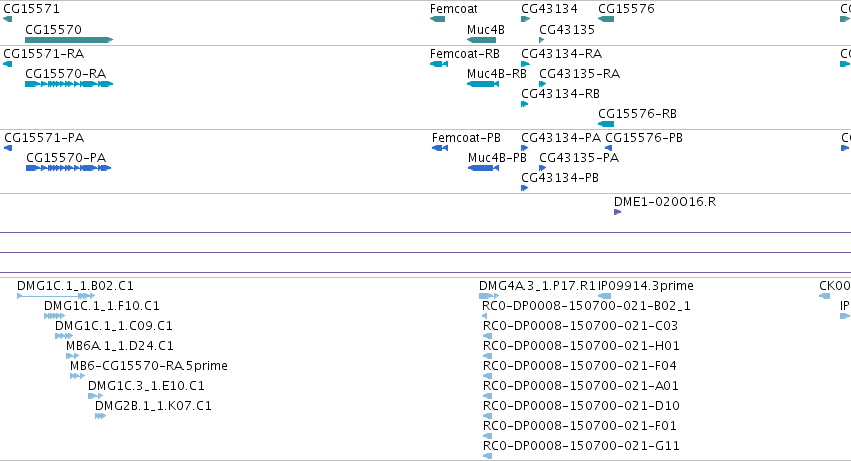Click the Femcoat gene arrow glyph
The width and height of the screenshot is (851, 461).
pyautogui.click(x=437, y=19)
